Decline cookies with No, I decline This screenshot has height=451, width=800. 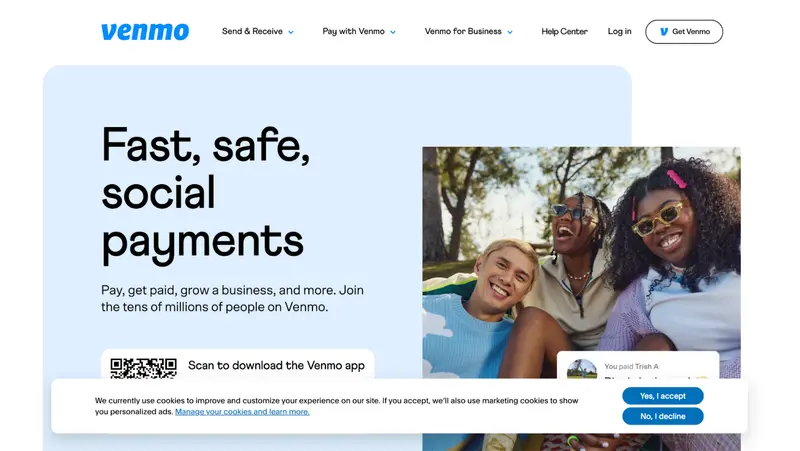[663, 416]
